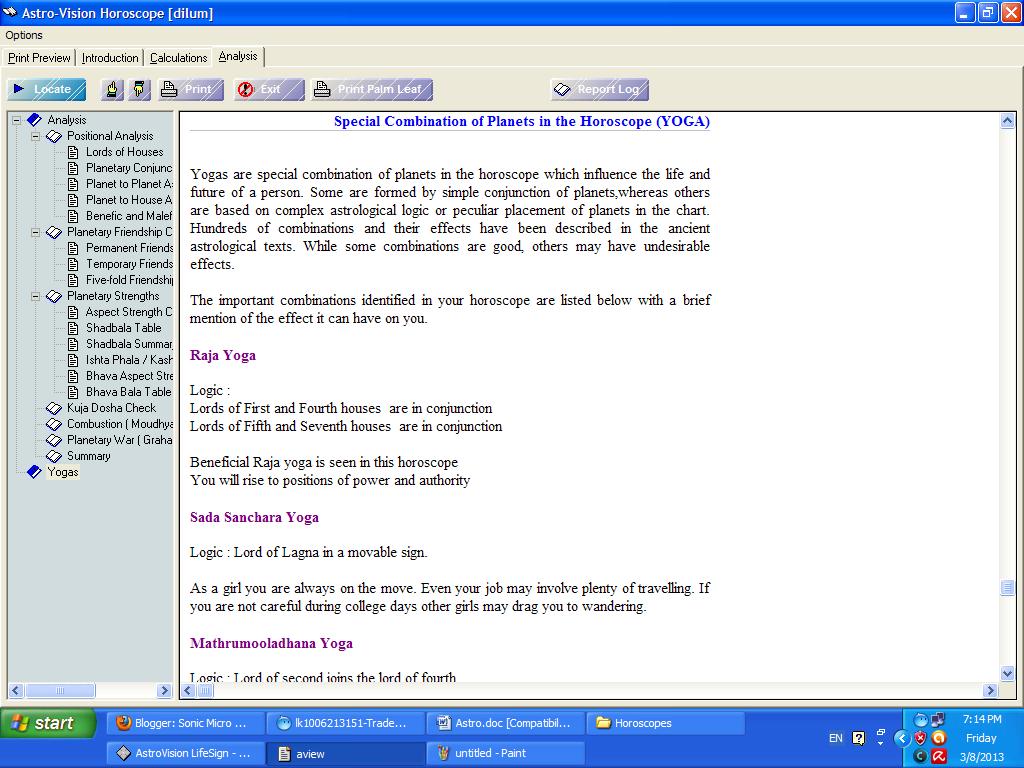This screenshot has width=1024, height=768.
Task: Click content scrollbar up arrow
Action: coord(1007,121)
